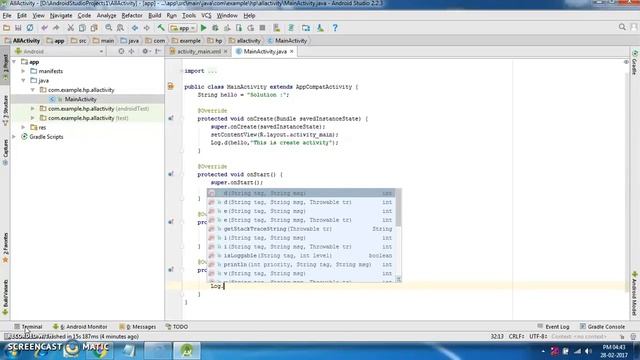Open the Build menu
The image size is (640, 360).
(154, 16)
